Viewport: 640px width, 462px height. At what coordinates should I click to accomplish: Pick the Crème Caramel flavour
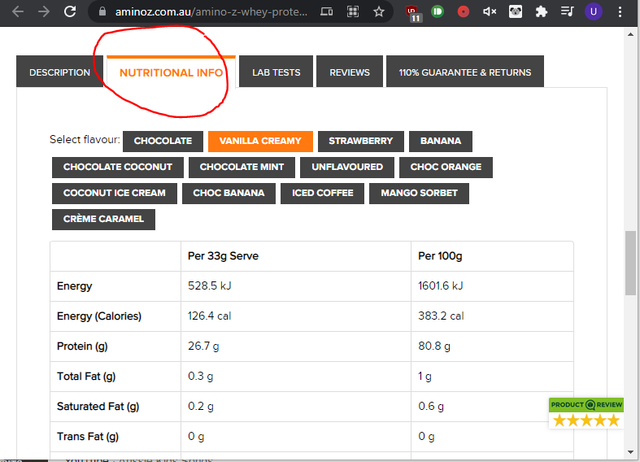click(104, 220)
